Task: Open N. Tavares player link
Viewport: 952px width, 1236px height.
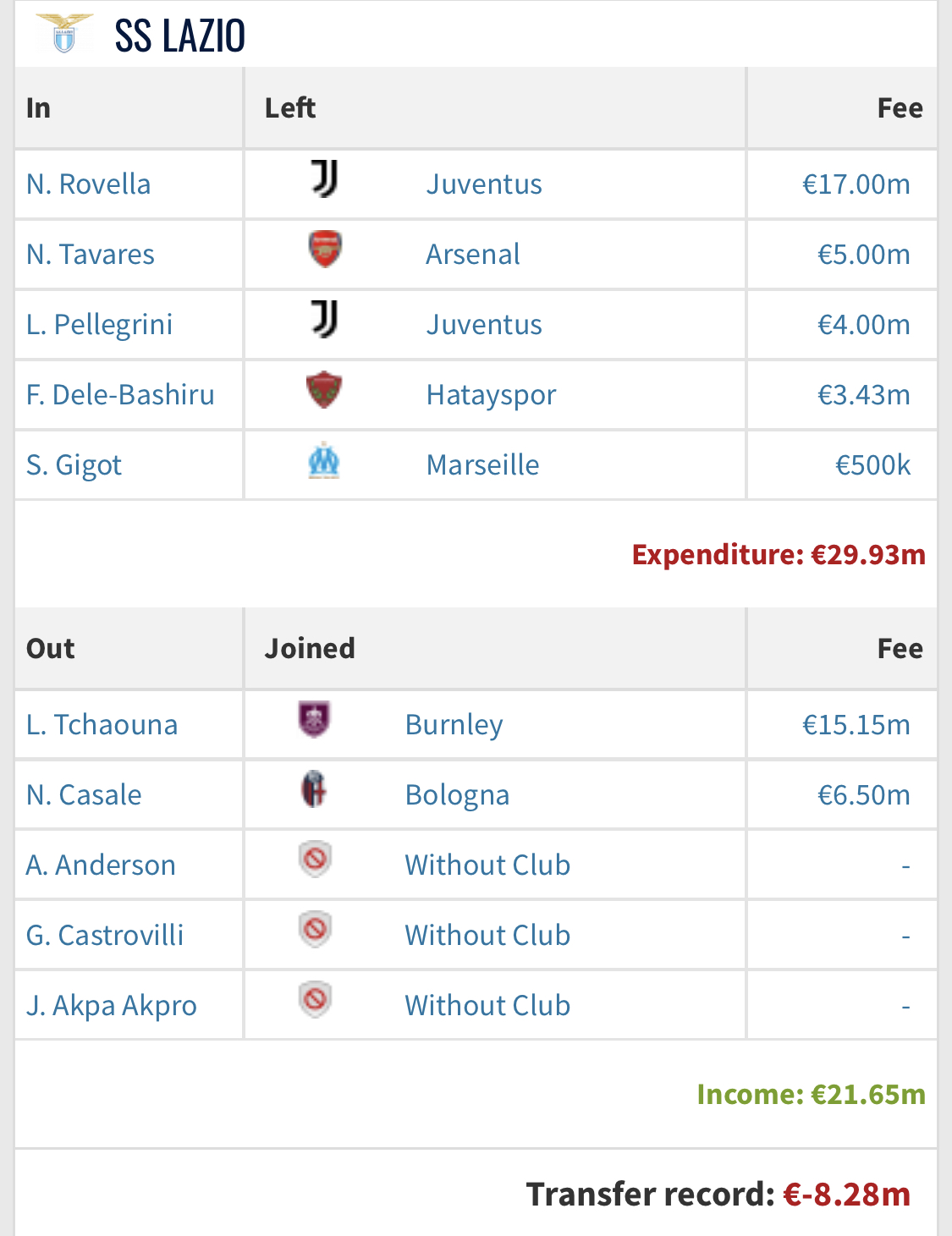Action: click(x=91, y=255)
